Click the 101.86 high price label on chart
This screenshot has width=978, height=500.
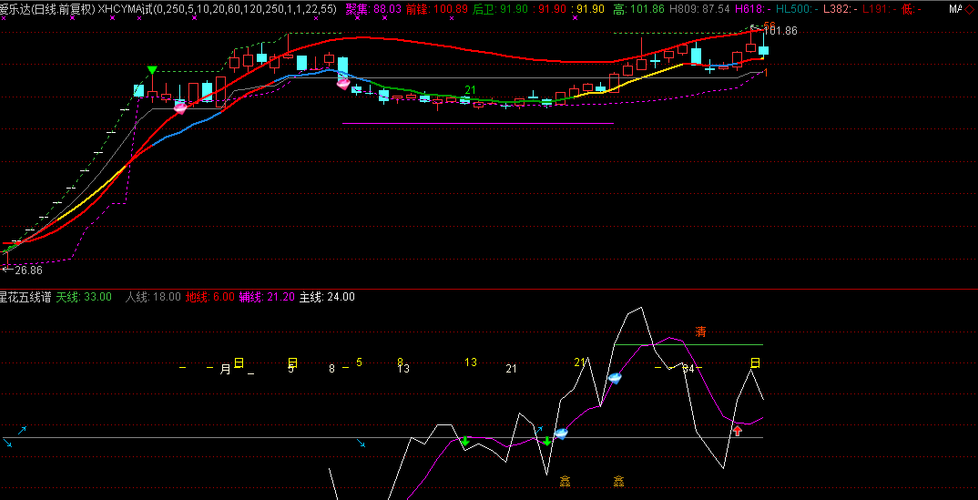point(780,30)
